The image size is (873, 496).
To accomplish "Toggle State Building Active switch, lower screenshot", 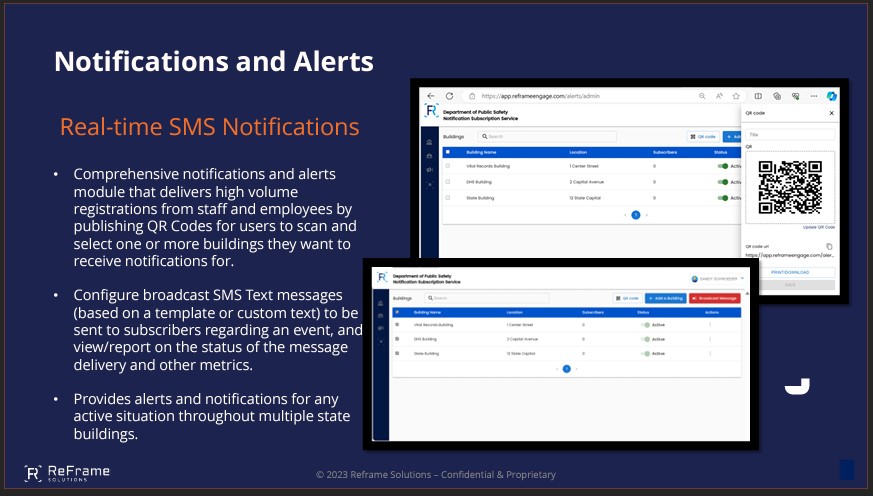I will coord(645,353).
